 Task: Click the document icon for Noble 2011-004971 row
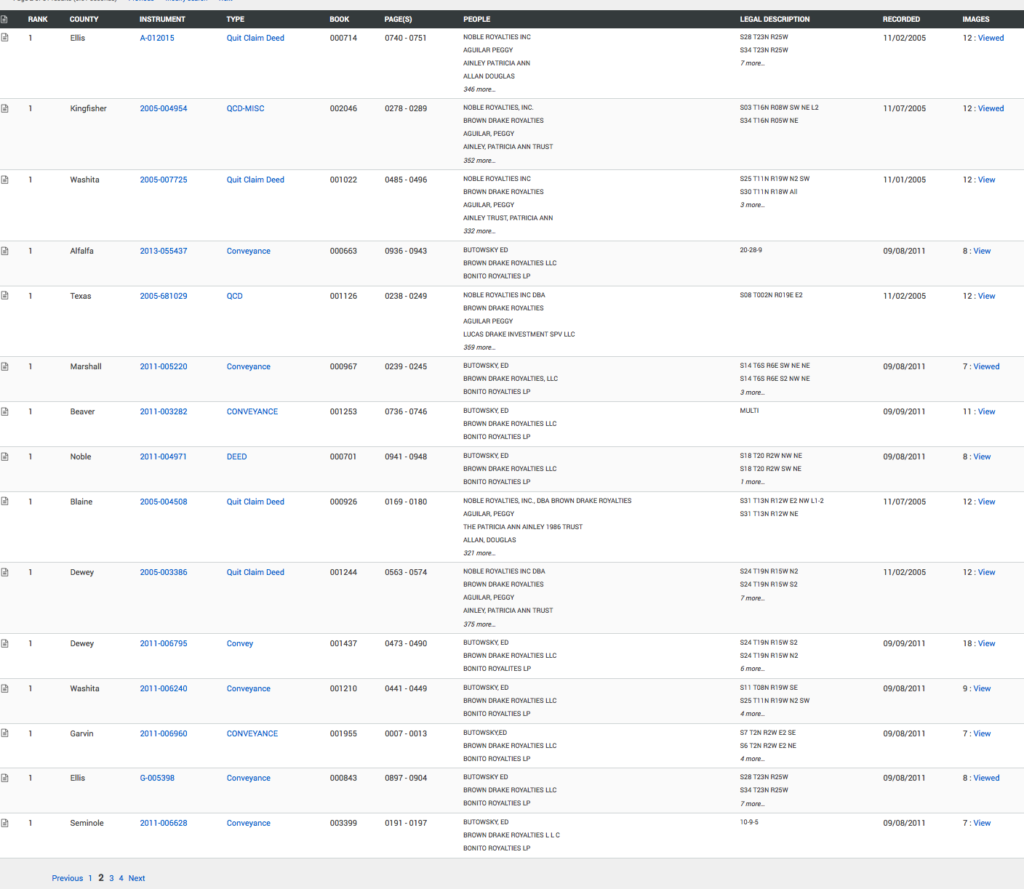click(5, 457)
